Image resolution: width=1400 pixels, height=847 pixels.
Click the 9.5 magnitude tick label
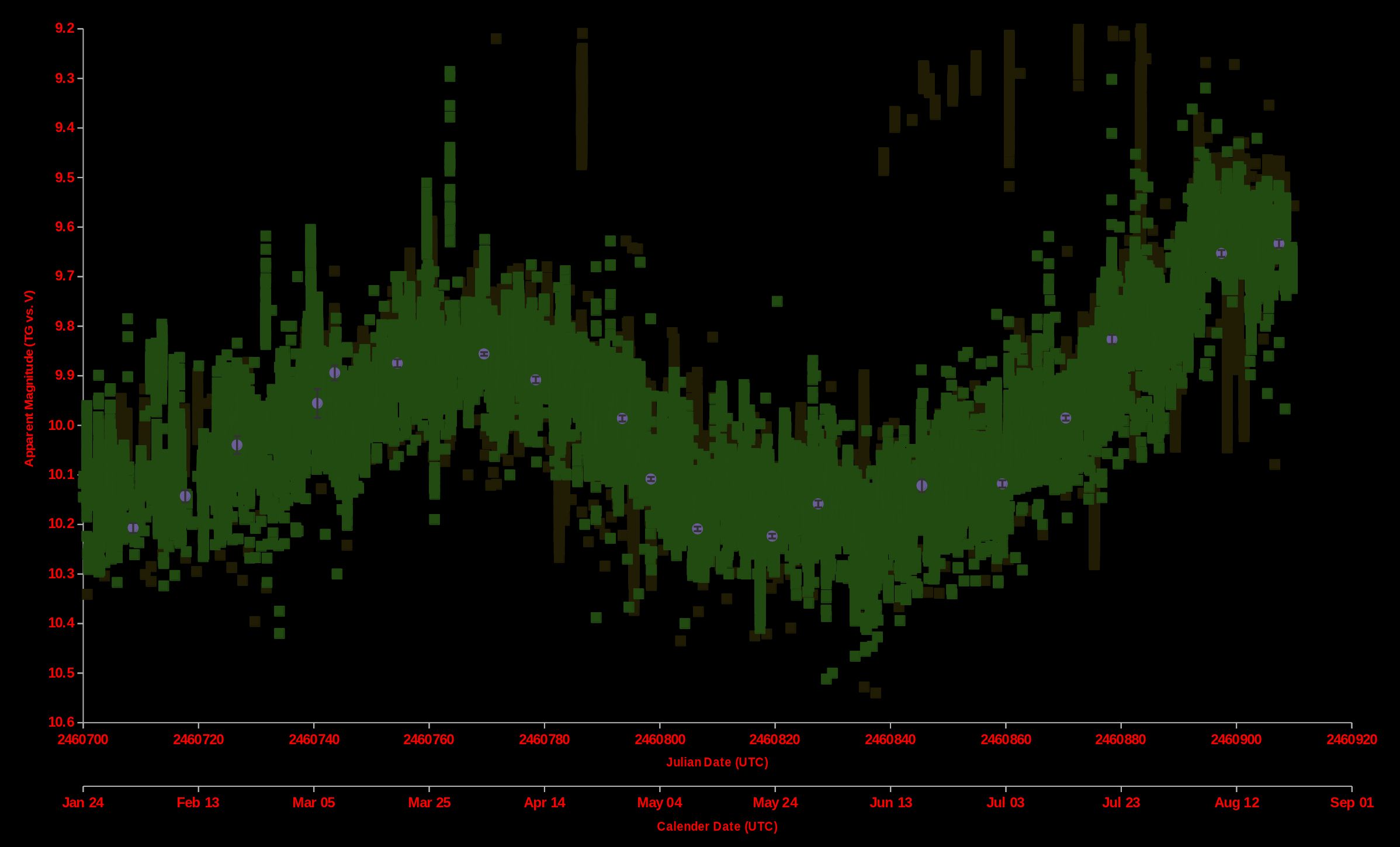pos(65,177)
